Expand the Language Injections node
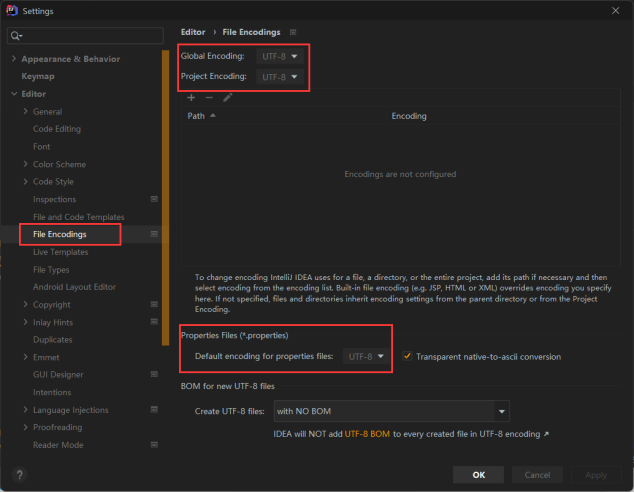Viewport: 634px width, 493px height. (25, 410)
